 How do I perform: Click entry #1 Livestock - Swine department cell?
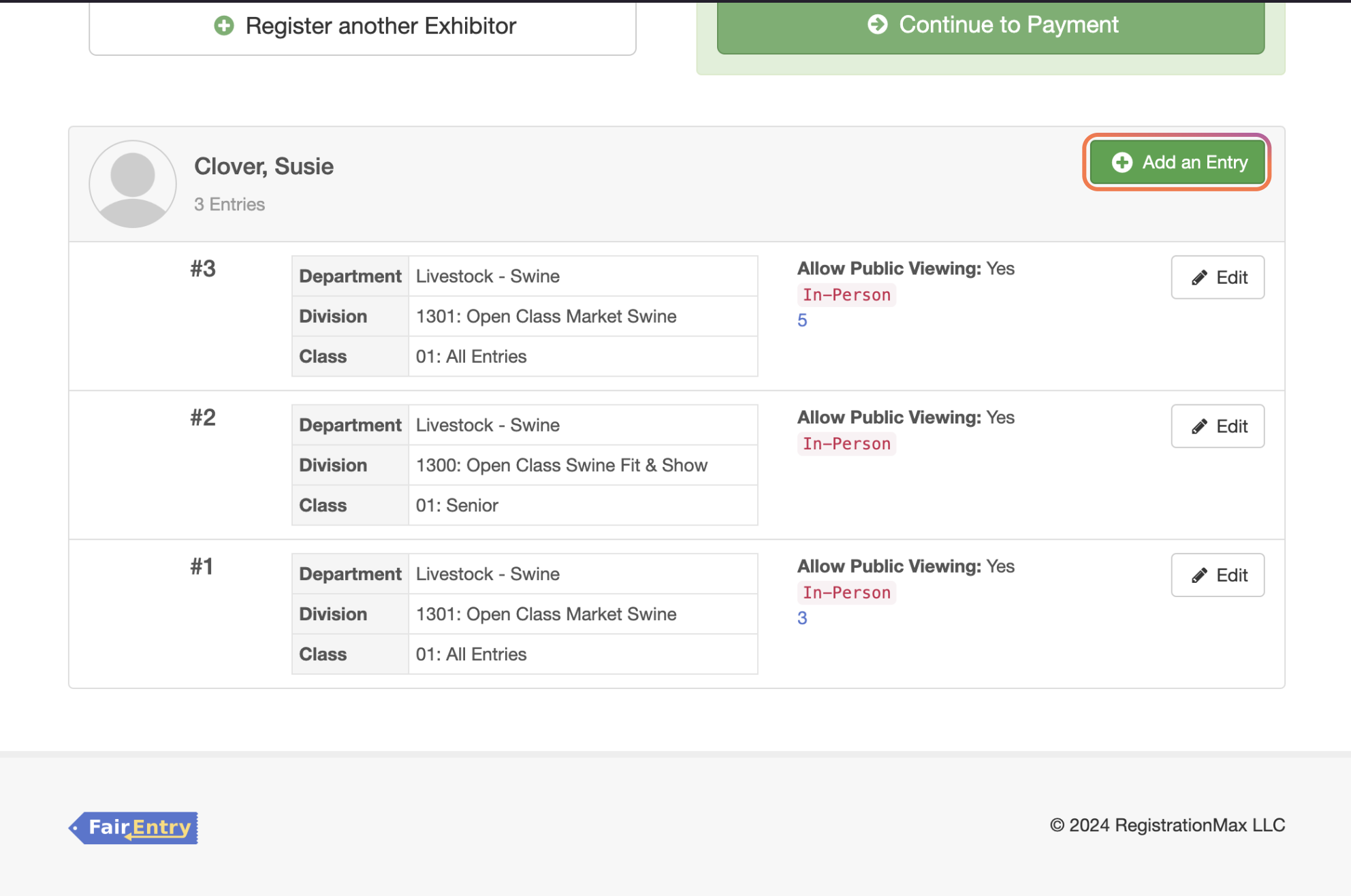pos(583,574)
